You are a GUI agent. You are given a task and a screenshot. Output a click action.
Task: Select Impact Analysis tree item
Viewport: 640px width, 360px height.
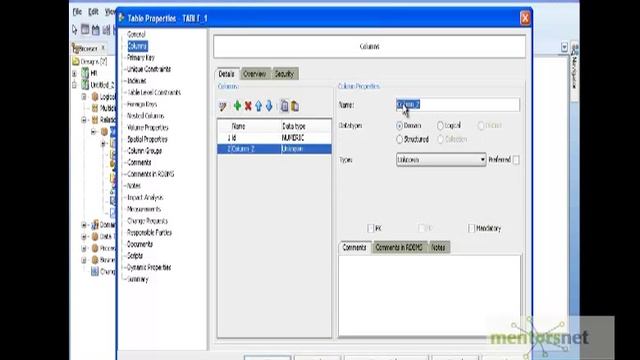(x=145, y=198)
